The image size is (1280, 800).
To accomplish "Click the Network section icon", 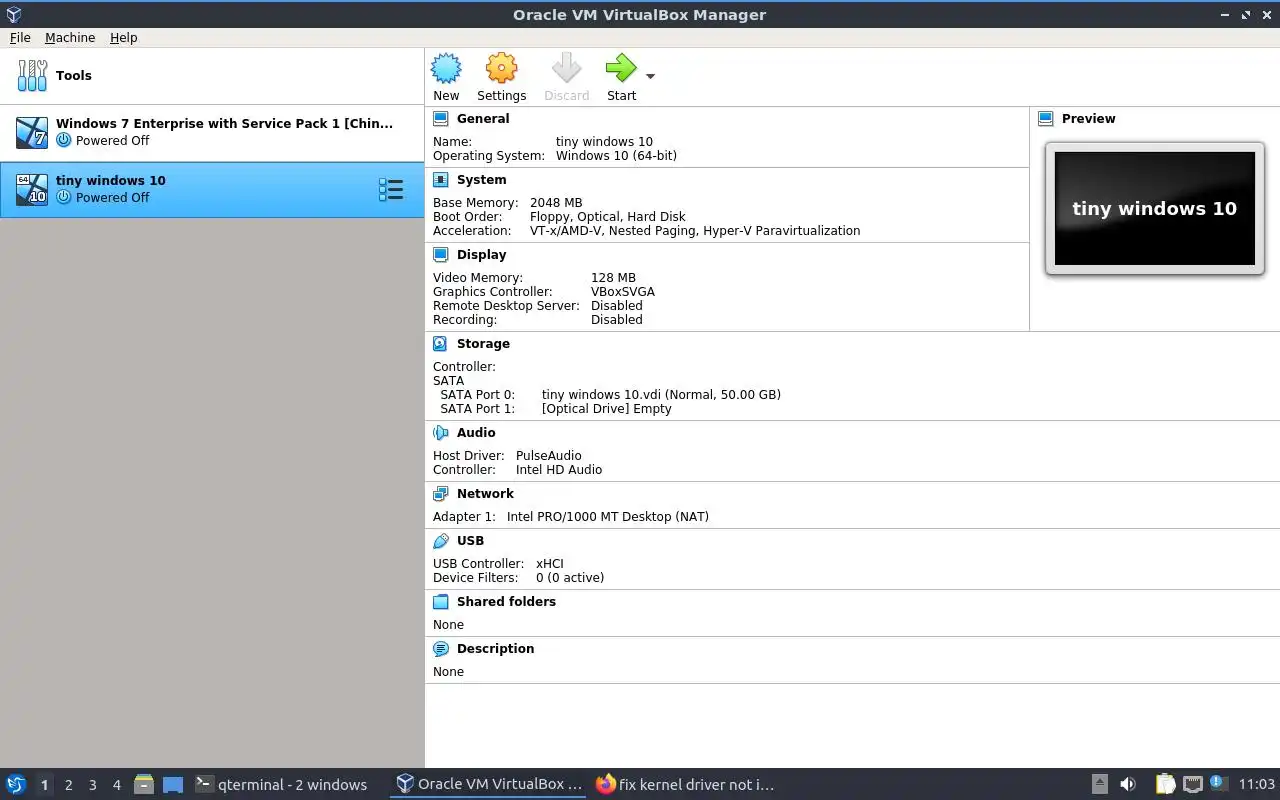I will pos(441,494).
